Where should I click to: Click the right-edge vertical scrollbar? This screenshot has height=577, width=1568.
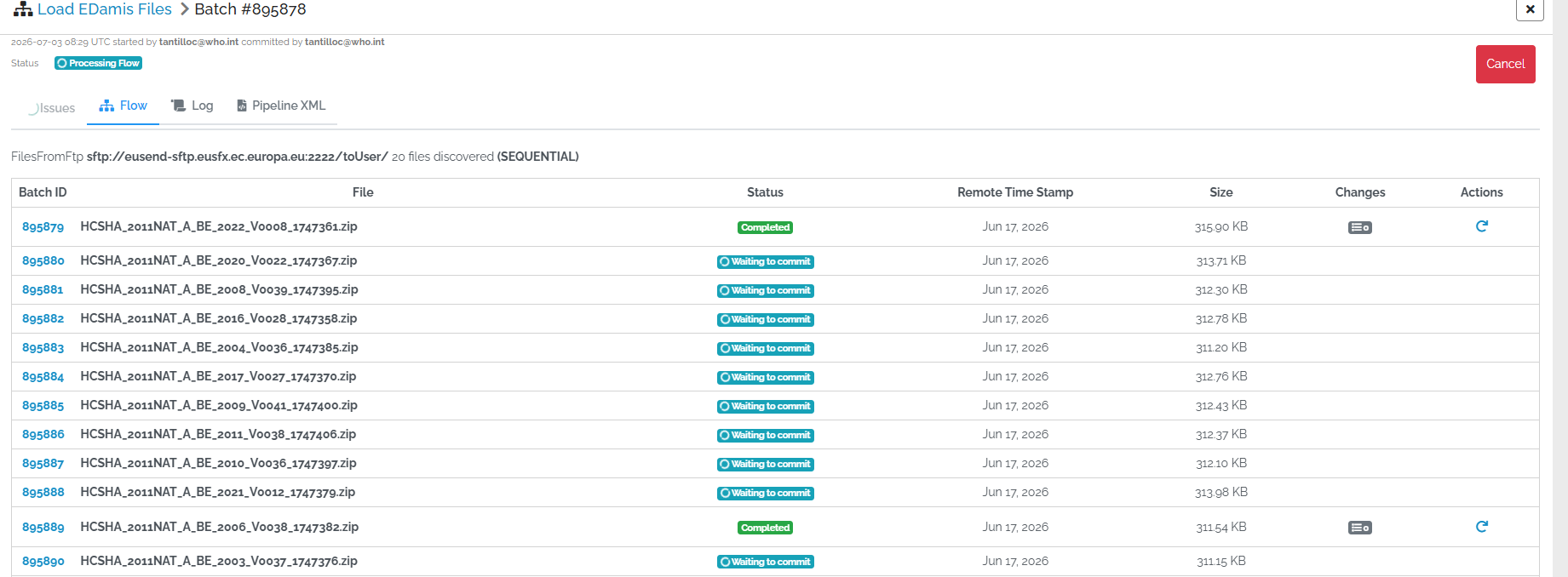[1560, 288]
